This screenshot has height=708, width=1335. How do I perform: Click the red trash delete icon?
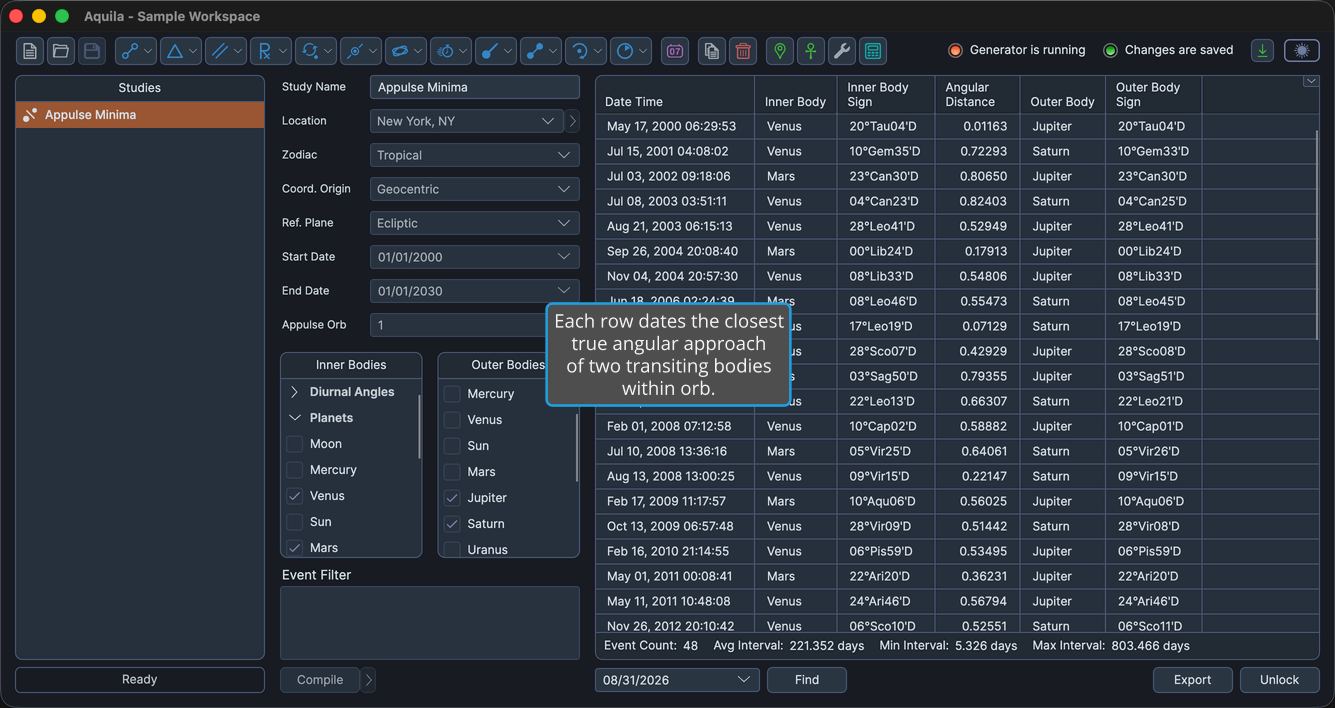pyautogui.click(x=743, y=51)
